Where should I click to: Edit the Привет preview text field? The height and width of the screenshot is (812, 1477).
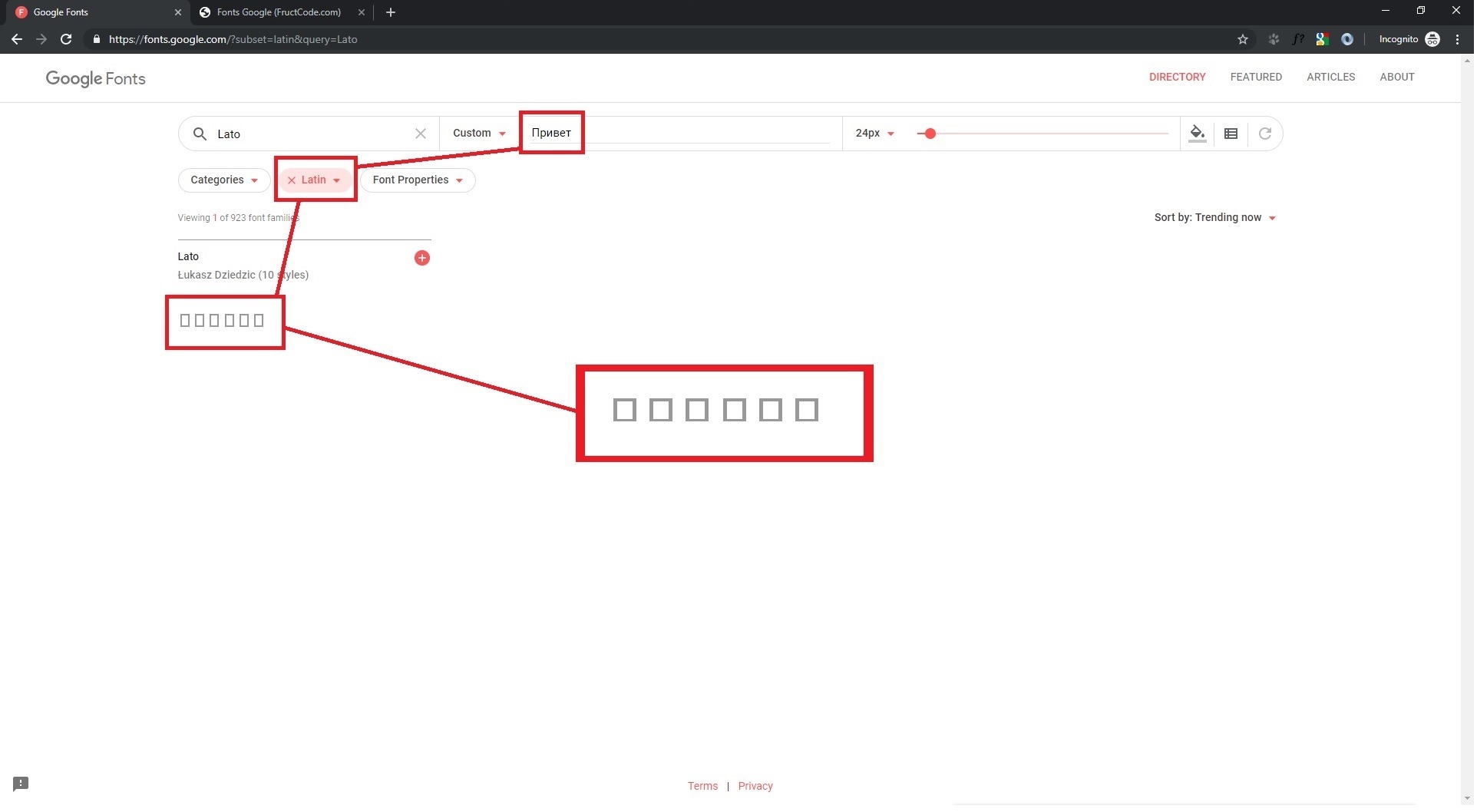coord(682,134)
